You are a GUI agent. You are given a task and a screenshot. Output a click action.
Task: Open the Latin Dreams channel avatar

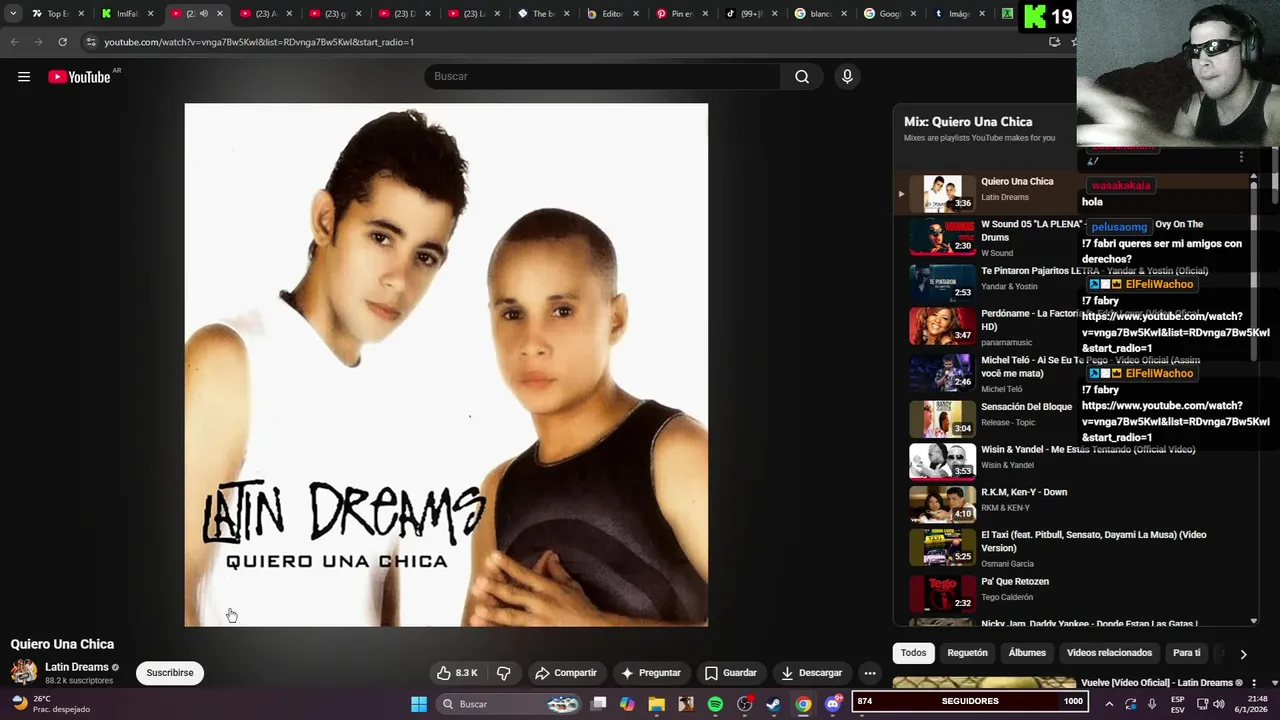point(24,673)
